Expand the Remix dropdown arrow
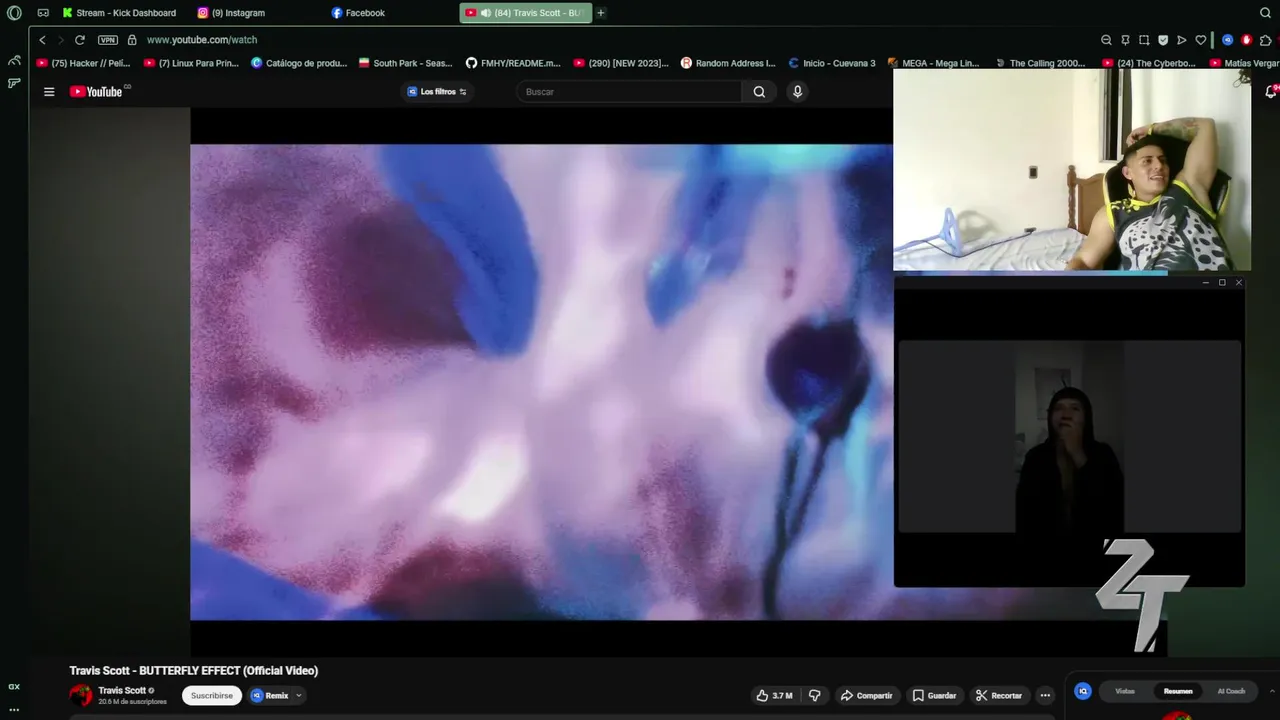This screenshot has width=1280, height=720. pyautogui.click(x=298, y=696)
